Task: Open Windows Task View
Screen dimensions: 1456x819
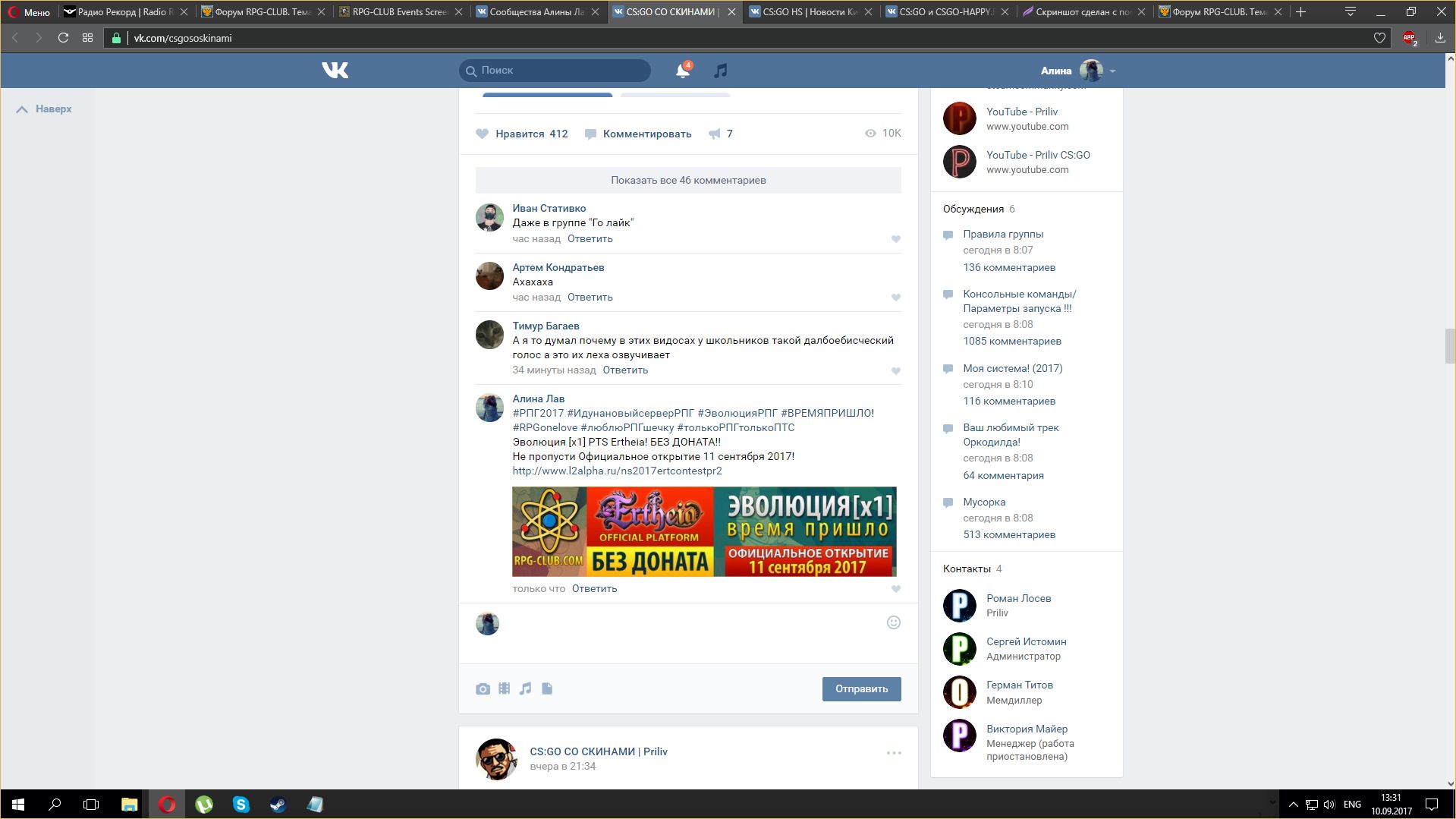Action: coord(91,805)
